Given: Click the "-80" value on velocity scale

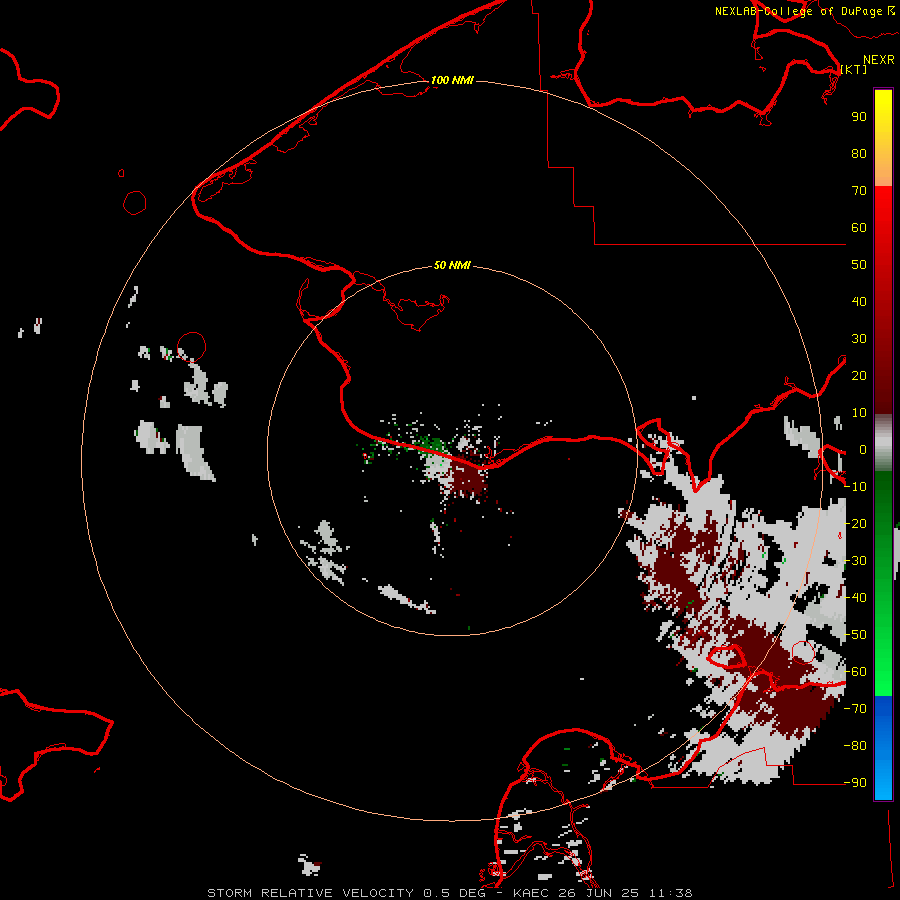Looking at the screenshot, I should point(855,746).
